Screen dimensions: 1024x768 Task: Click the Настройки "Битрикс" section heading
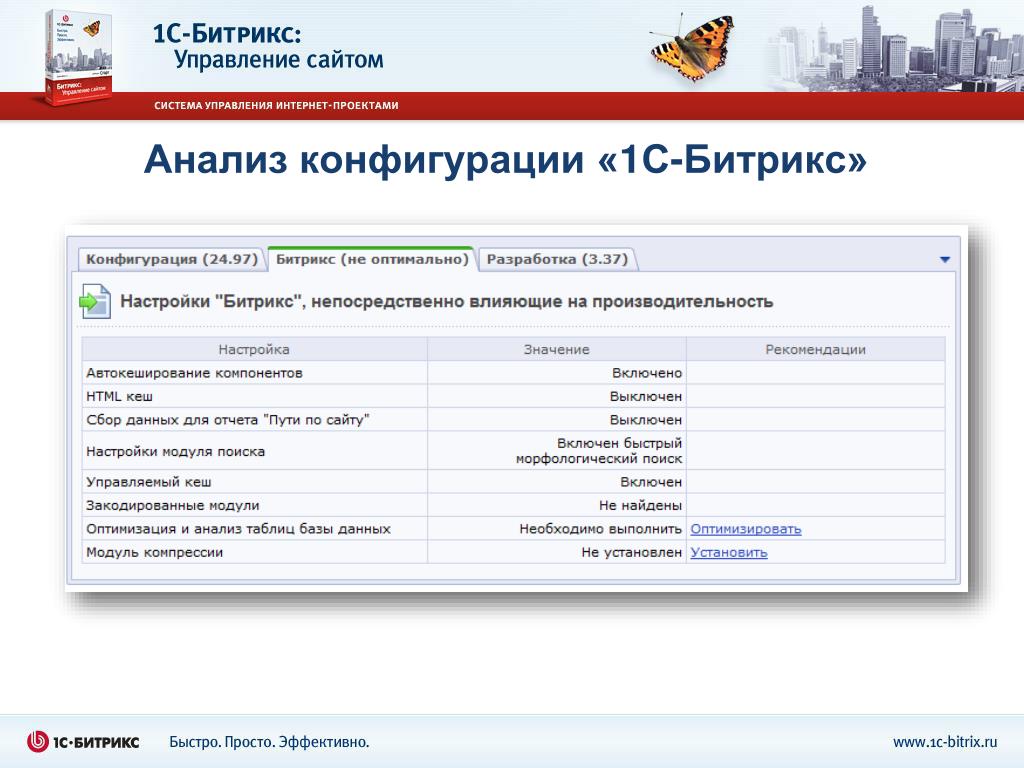447,302
